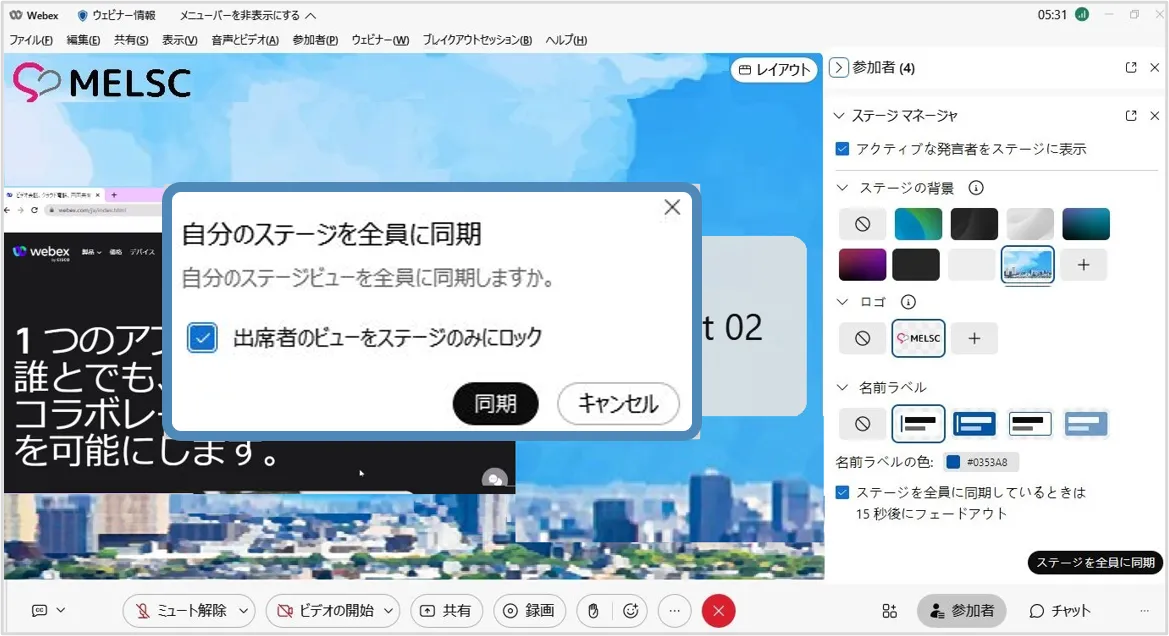Open the more options ellipsis in toolbar
The image size is (1169, 636).
tap(675, 611)
